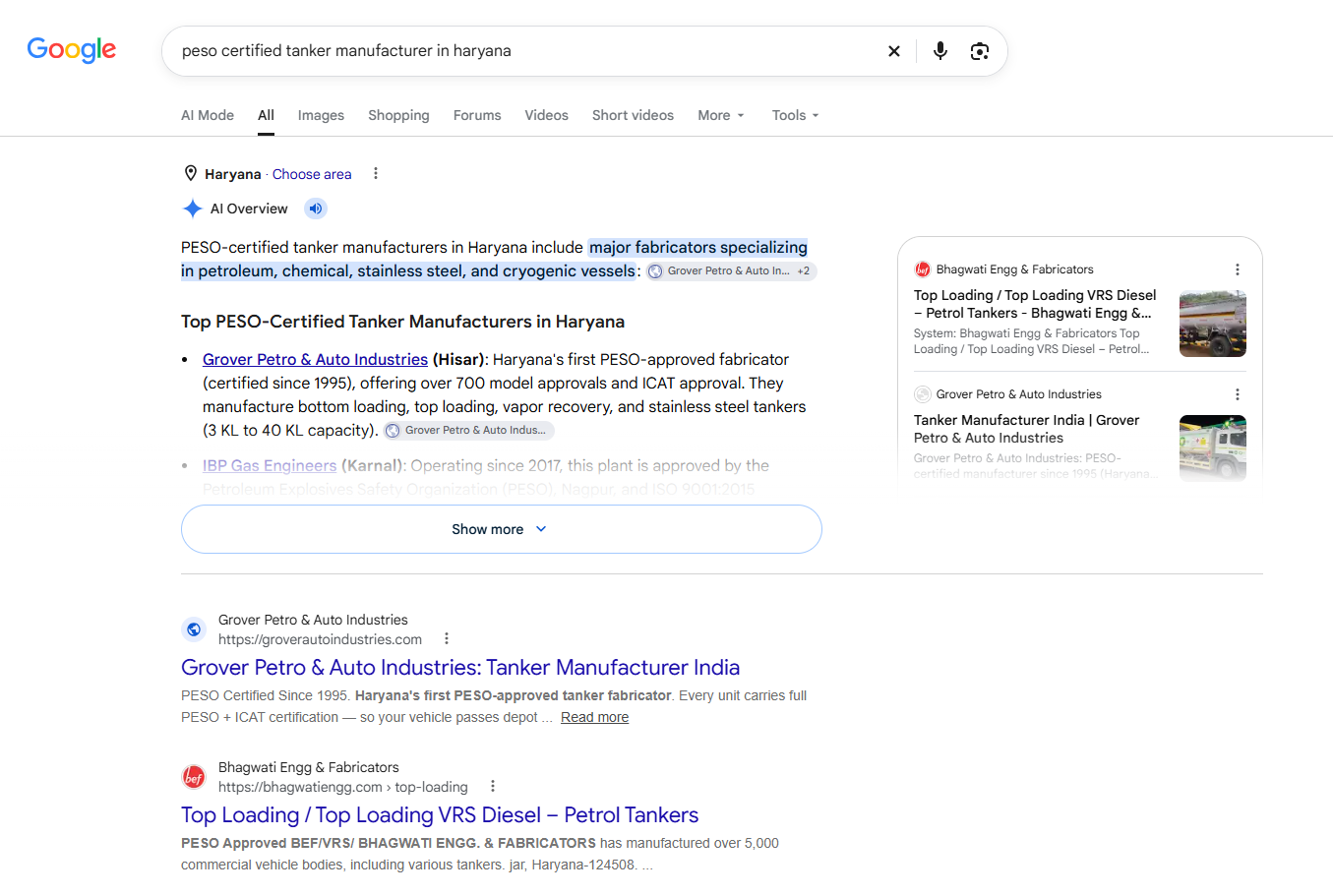This screenshot has width=1333, height=896.
Task: Open three-dot menu on Bhagwati Engg source card
Action: [x=1238, y=269]
